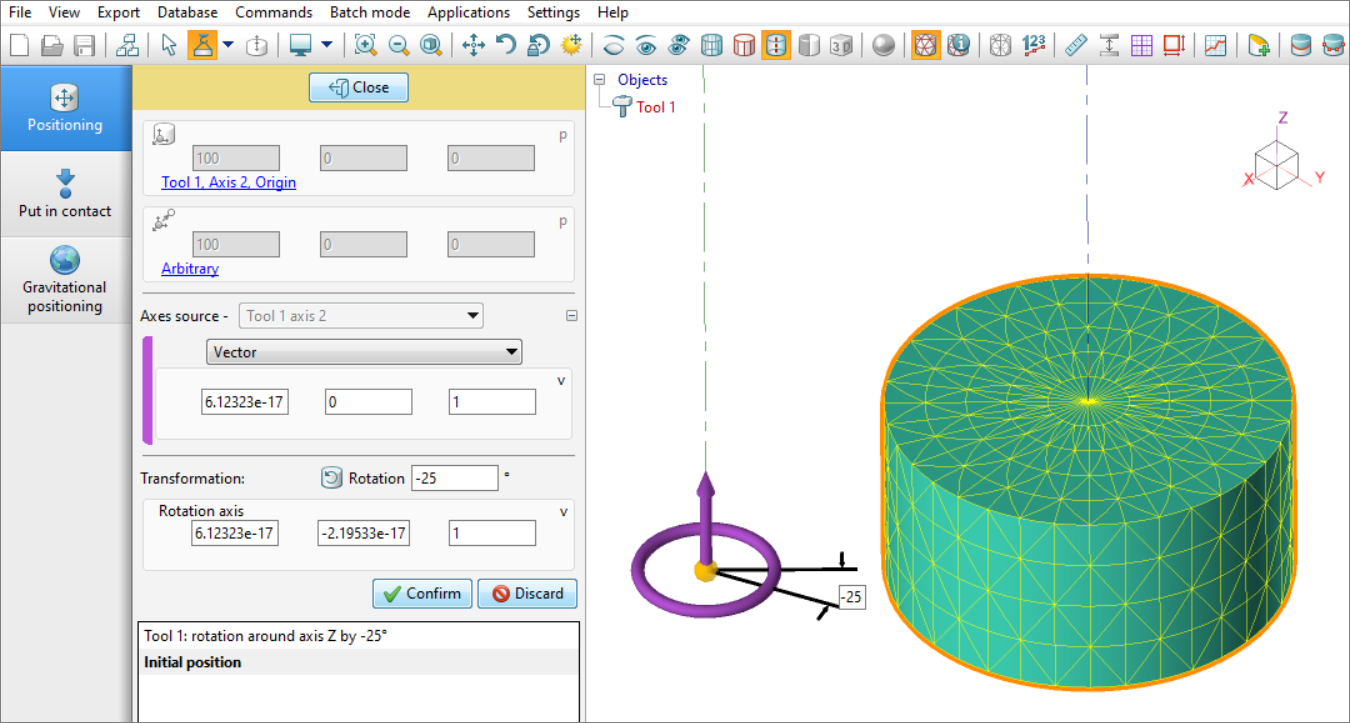This screenshot has width=1350, height=723.
Task: Collapse the Objects tree node
Action: tap(599, 80)
